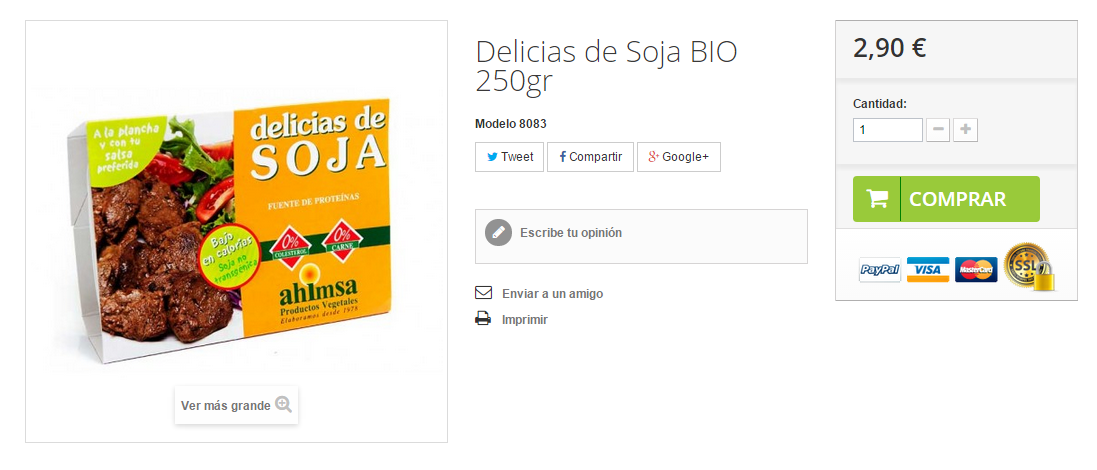Click the Visa card logo
This screenshot has width=1097, height=470.
pos(928,269)
